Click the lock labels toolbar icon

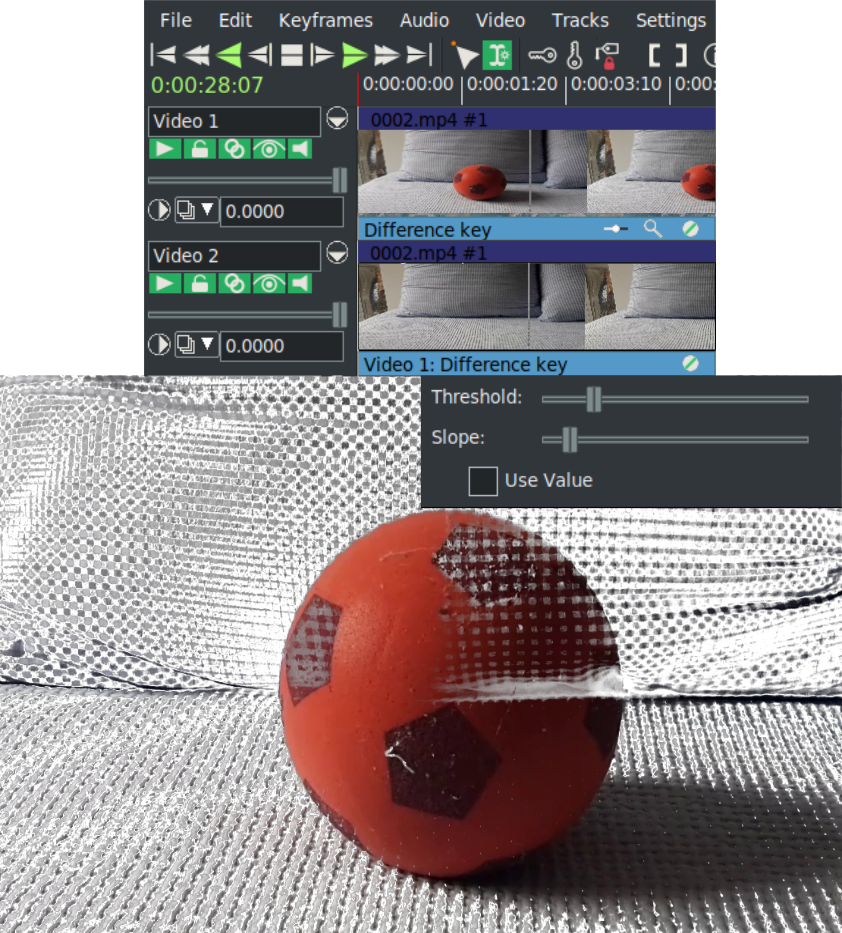point(608,55)
